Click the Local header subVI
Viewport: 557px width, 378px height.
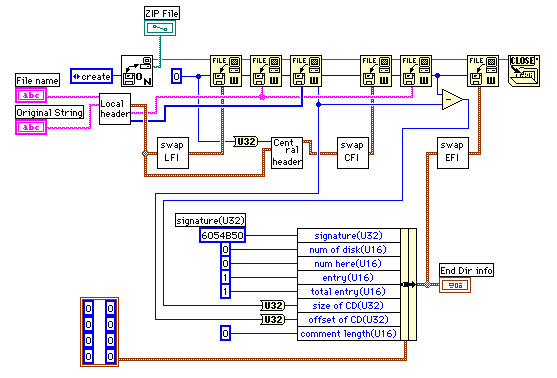tap(115, 109)
